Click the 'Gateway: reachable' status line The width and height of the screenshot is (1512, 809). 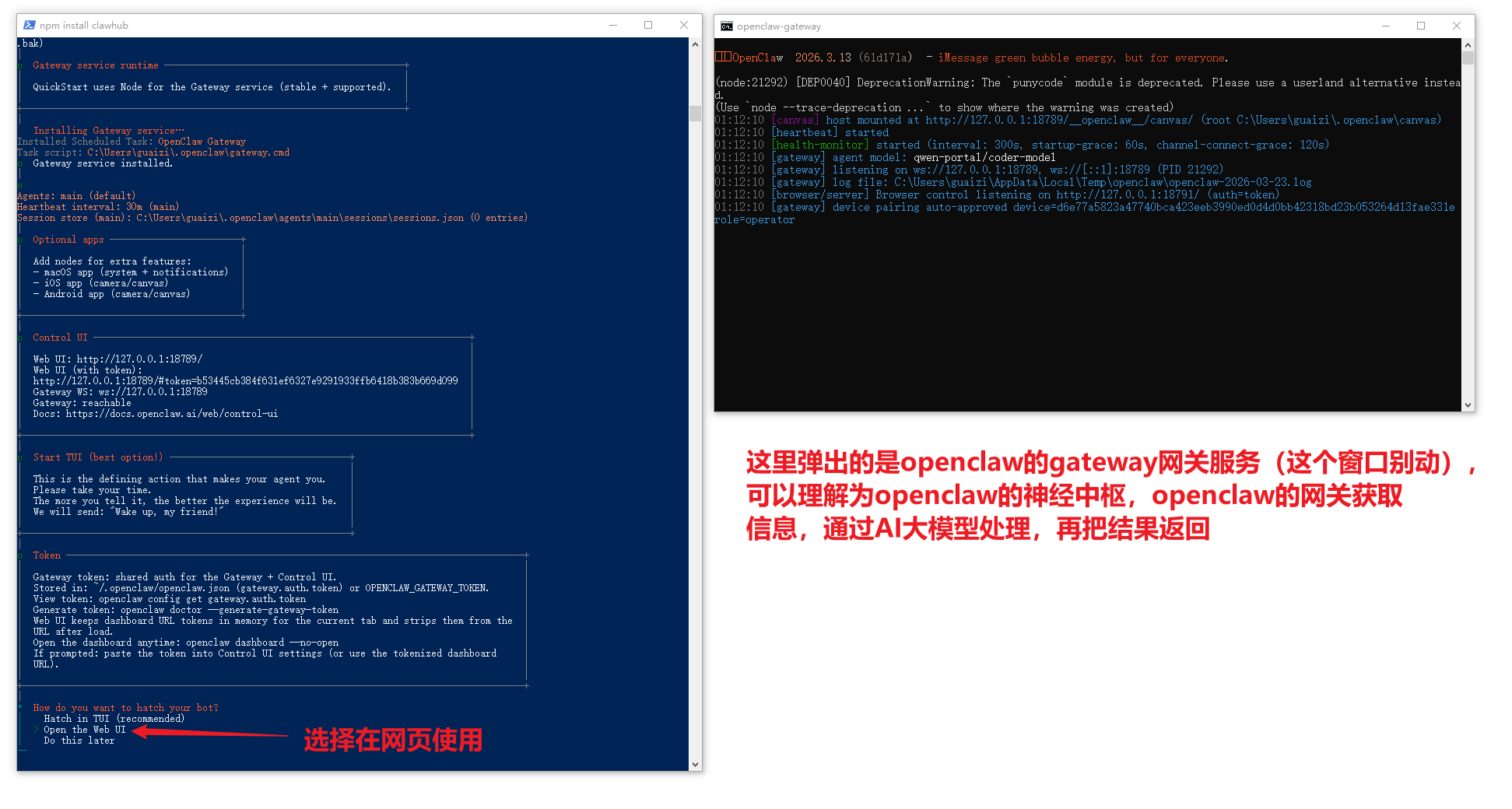82,403
